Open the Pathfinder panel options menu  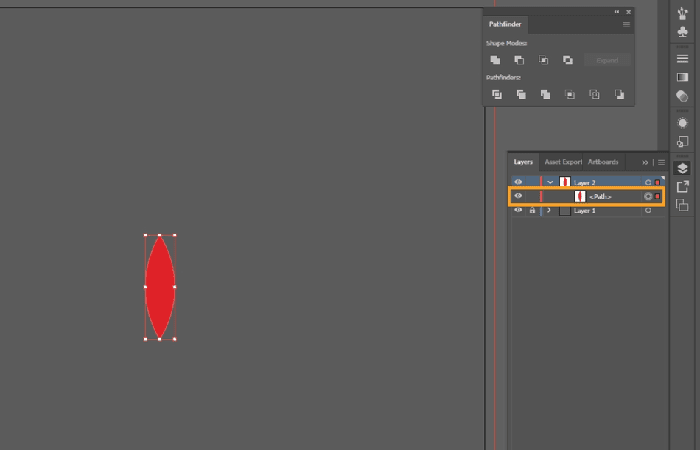(626, 25)
